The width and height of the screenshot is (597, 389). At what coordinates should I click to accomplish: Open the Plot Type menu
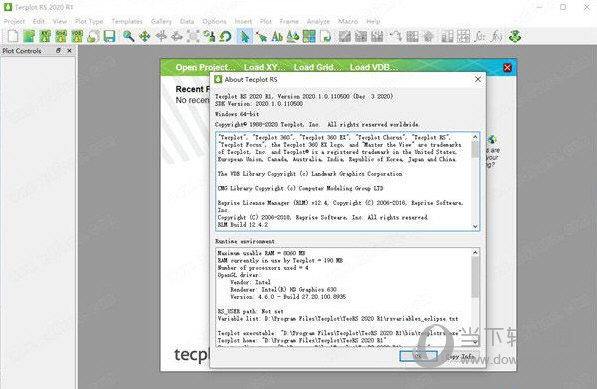89,21
